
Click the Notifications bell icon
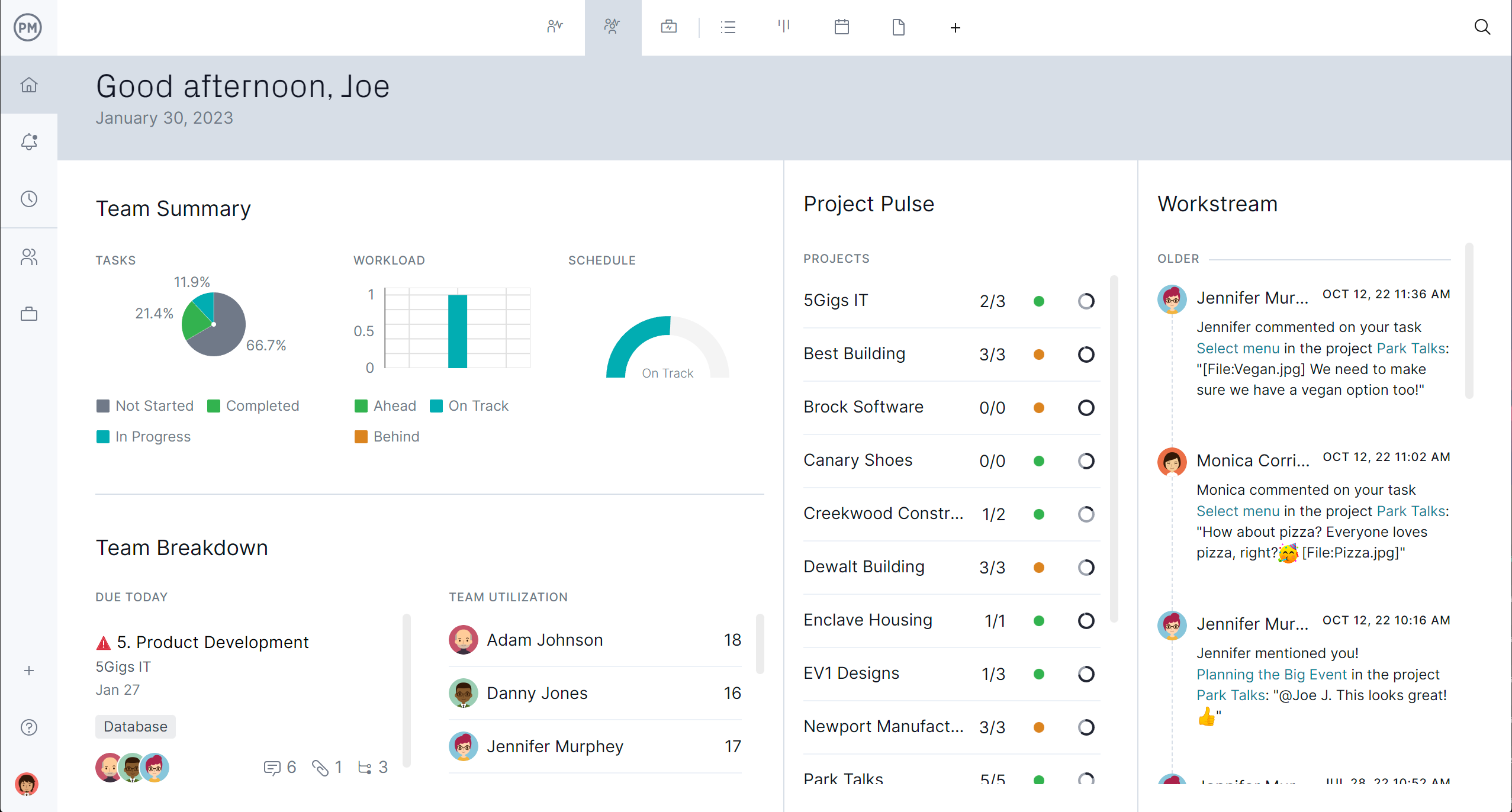(x=28, y=141)
